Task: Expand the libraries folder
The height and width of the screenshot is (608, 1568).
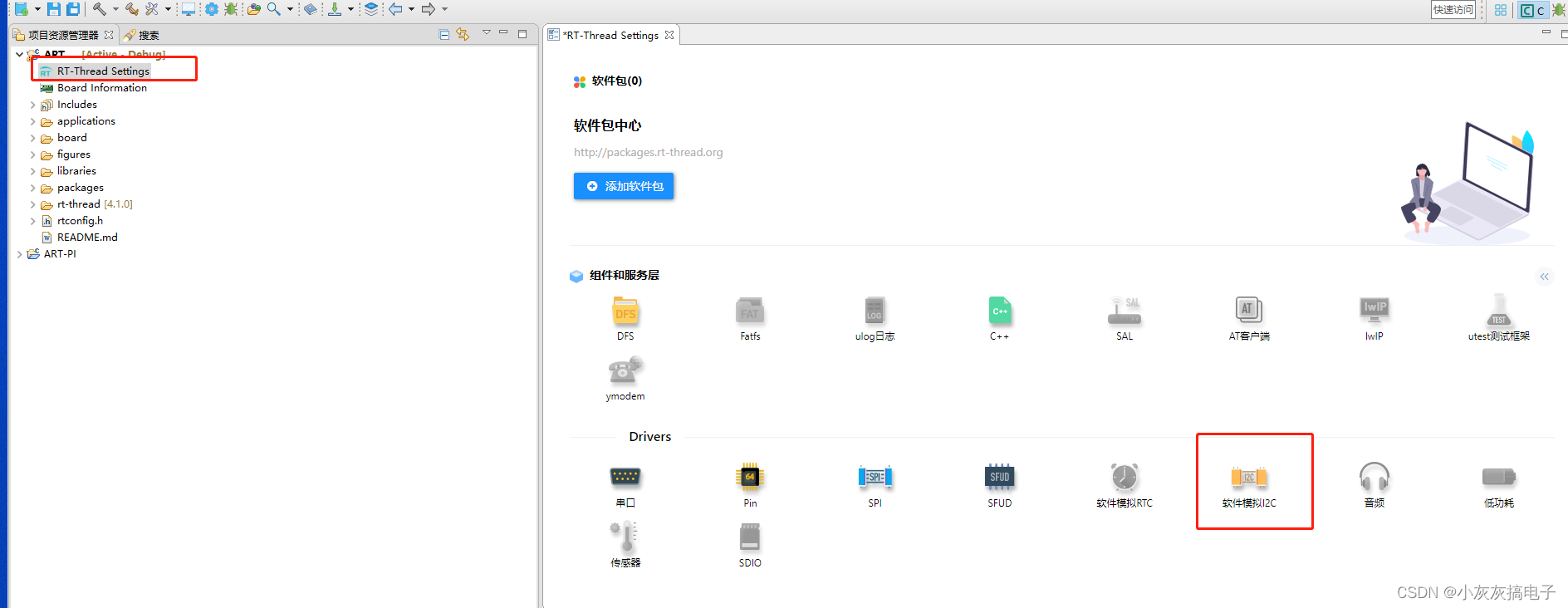Action: (33, 171)
